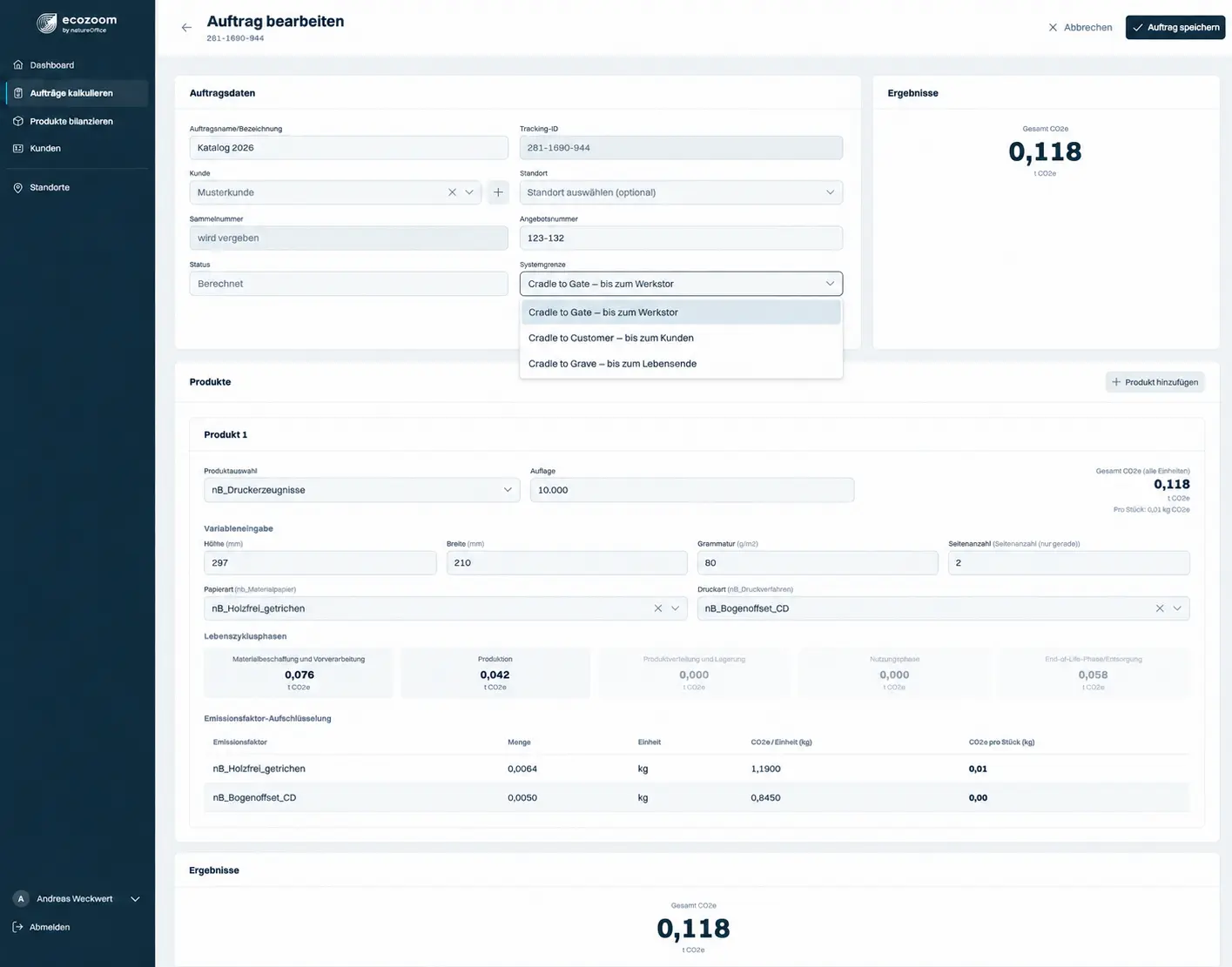This screenshot has width=1232, height=967.
Task: Click the ecozoom logo
Action: 77,24
